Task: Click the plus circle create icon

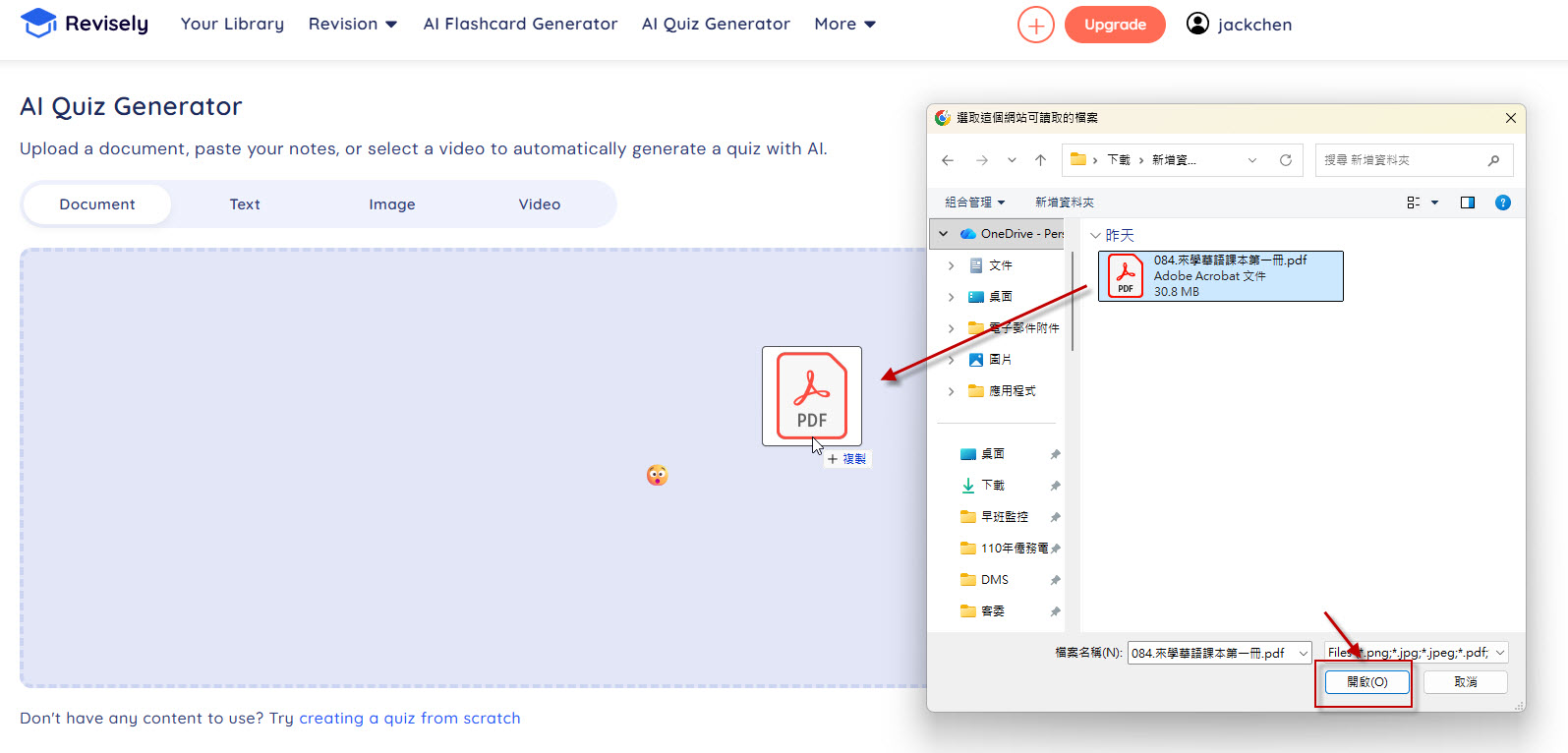Action: click(x=1035, y=25)
